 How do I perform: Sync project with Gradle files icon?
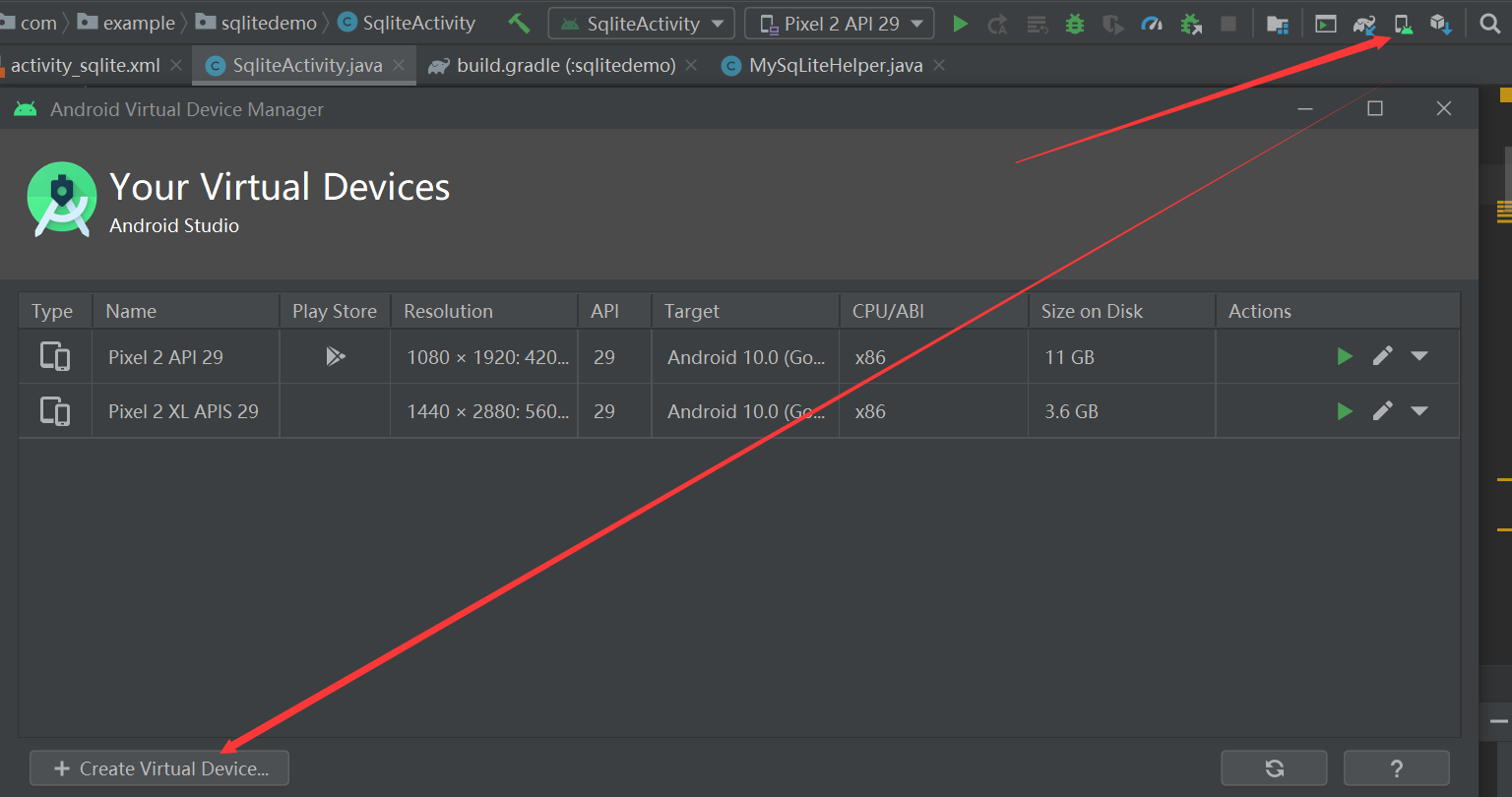(1364, 24)
